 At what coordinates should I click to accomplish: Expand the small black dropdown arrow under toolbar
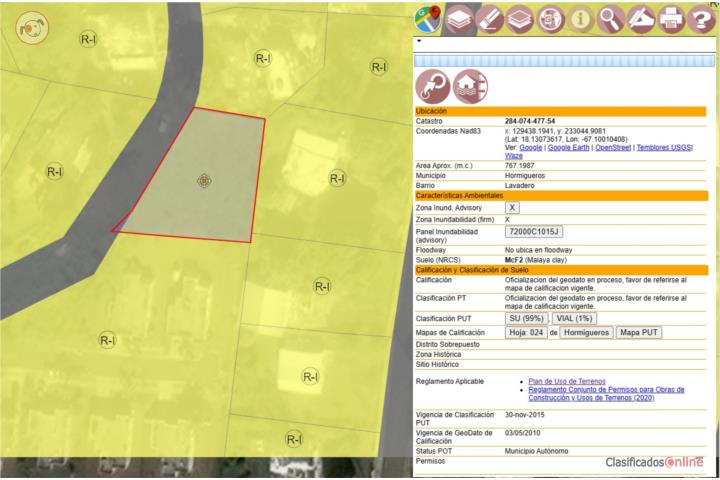click(x=419, y=41)
